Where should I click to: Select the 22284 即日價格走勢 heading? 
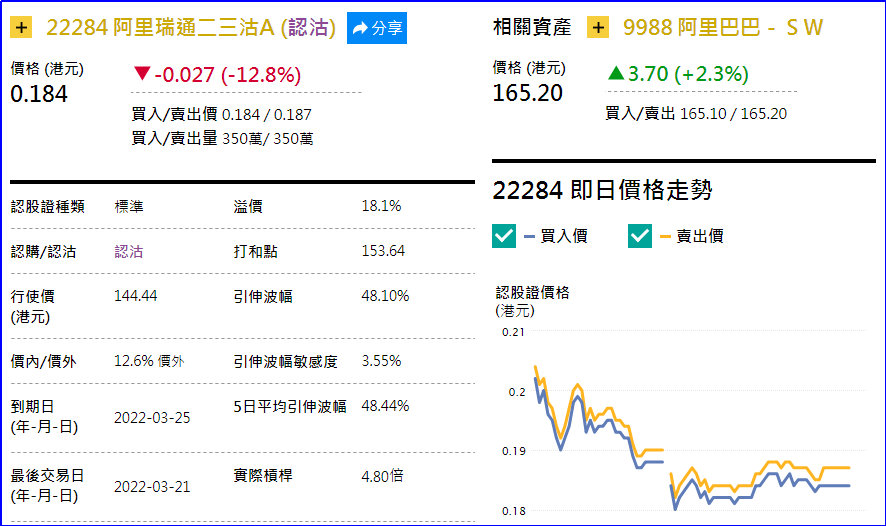[602, 190]
